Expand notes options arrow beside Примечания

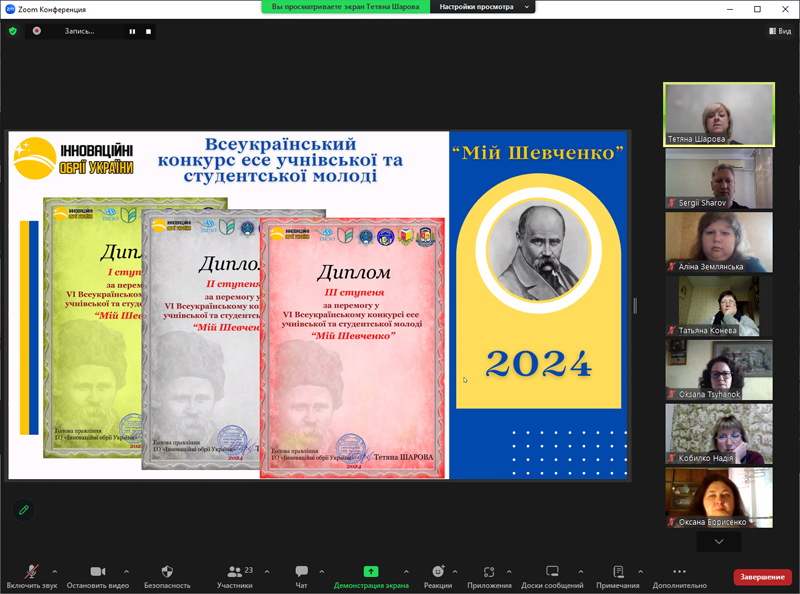tap(640, 572)
